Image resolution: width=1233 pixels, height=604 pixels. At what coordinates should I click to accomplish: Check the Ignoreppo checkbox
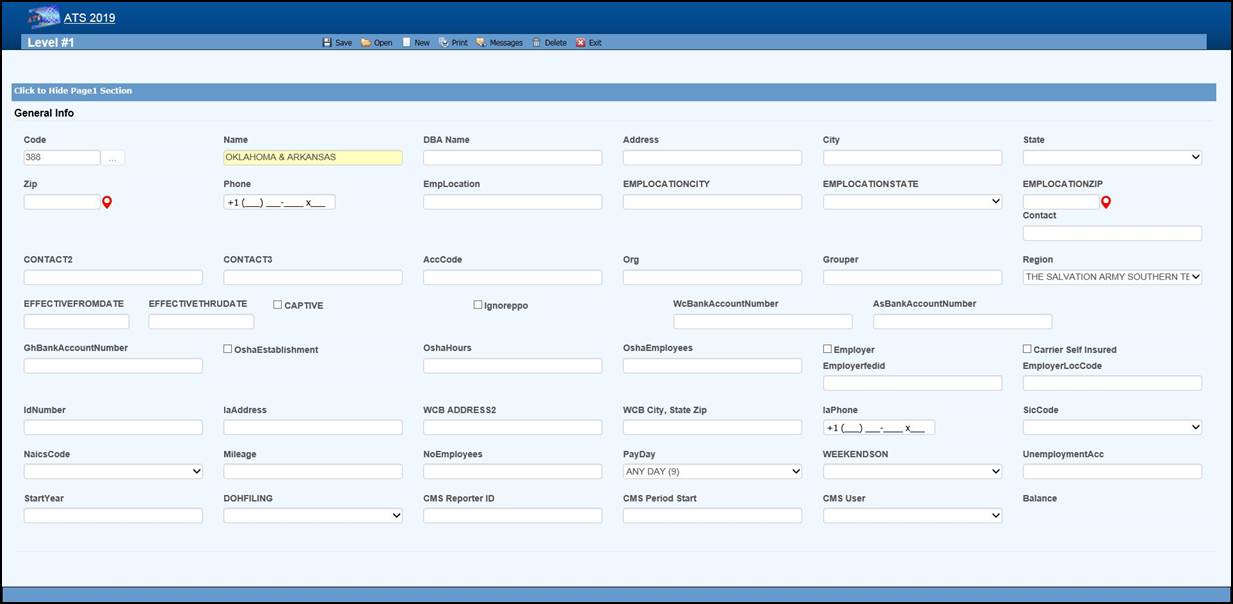478,304
